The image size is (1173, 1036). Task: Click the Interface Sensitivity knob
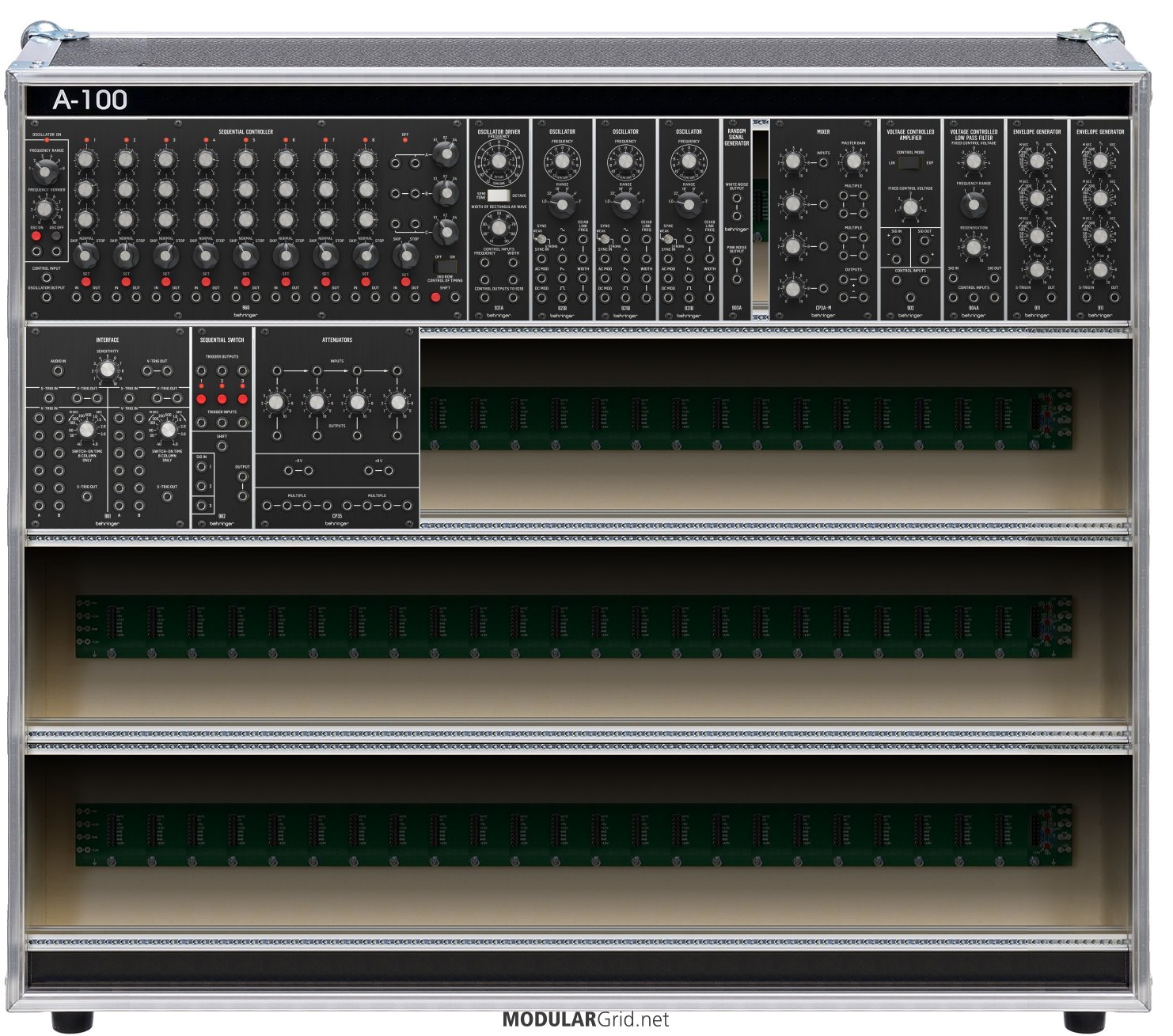pyautogui.click(x=108, y=370)
